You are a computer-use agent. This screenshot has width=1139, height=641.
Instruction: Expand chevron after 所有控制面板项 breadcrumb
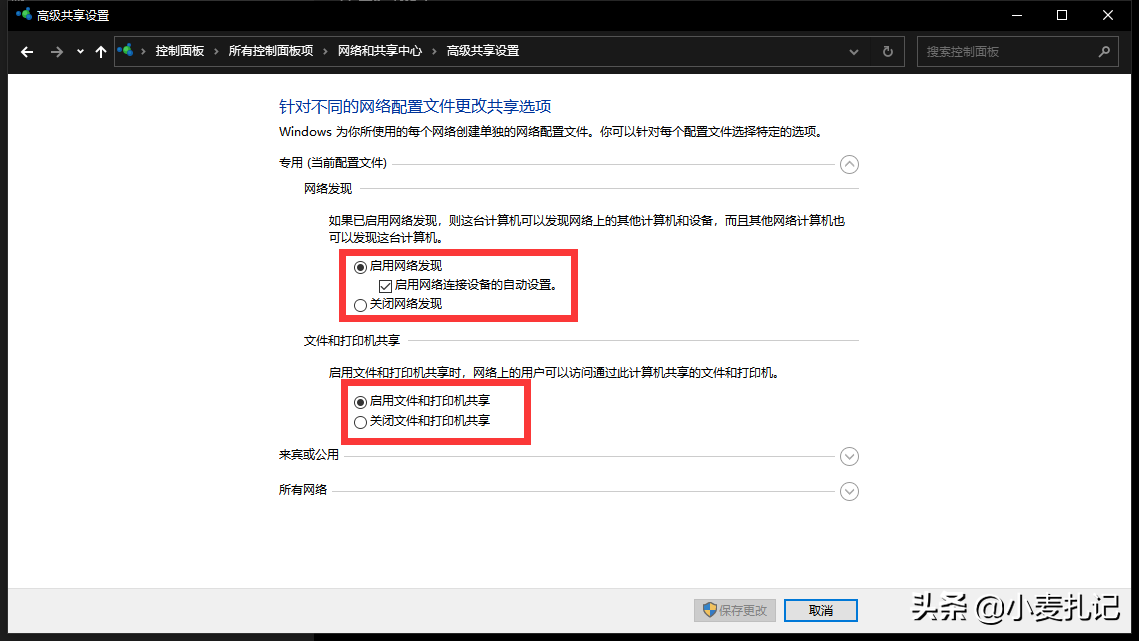(x=325, y=51)
